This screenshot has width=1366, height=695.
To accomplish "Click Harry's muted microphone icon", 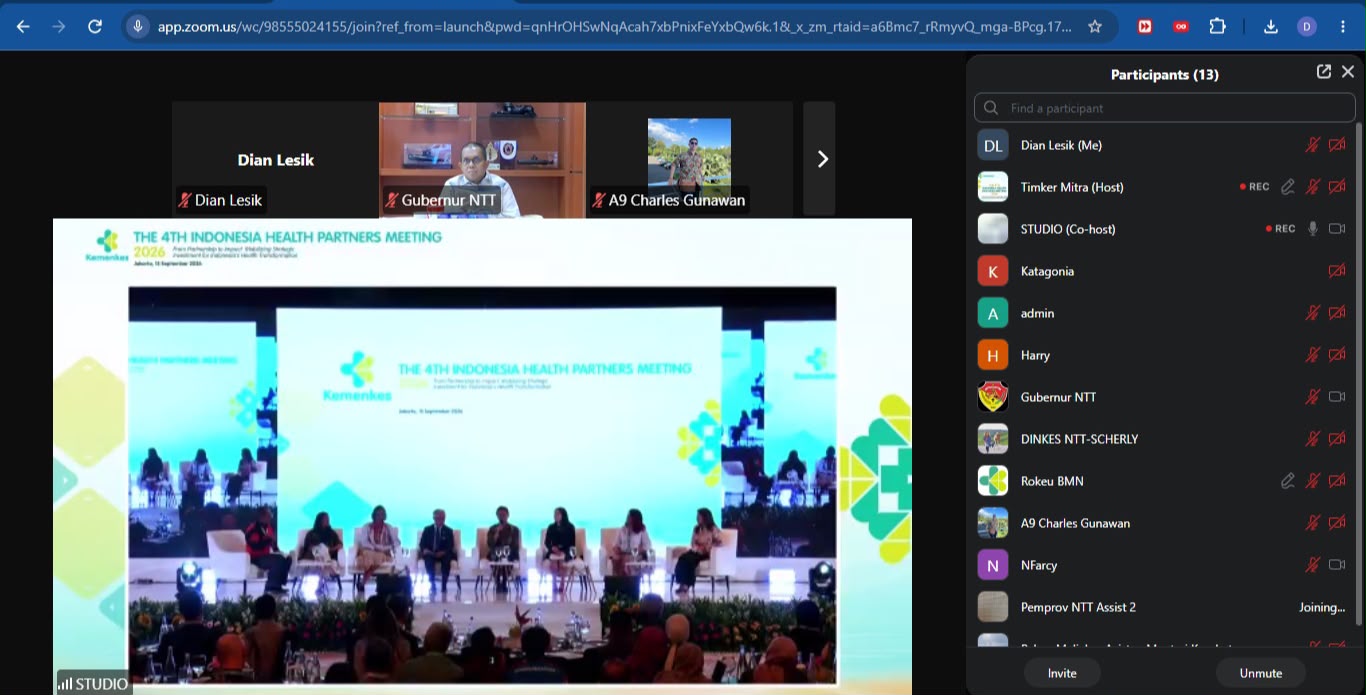I will point(1313,355).
